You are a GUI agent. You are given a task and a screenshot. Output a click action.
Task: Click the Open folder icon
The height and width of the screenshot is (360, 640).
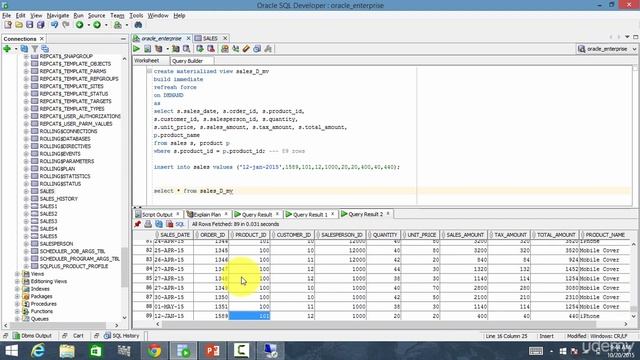19,25
